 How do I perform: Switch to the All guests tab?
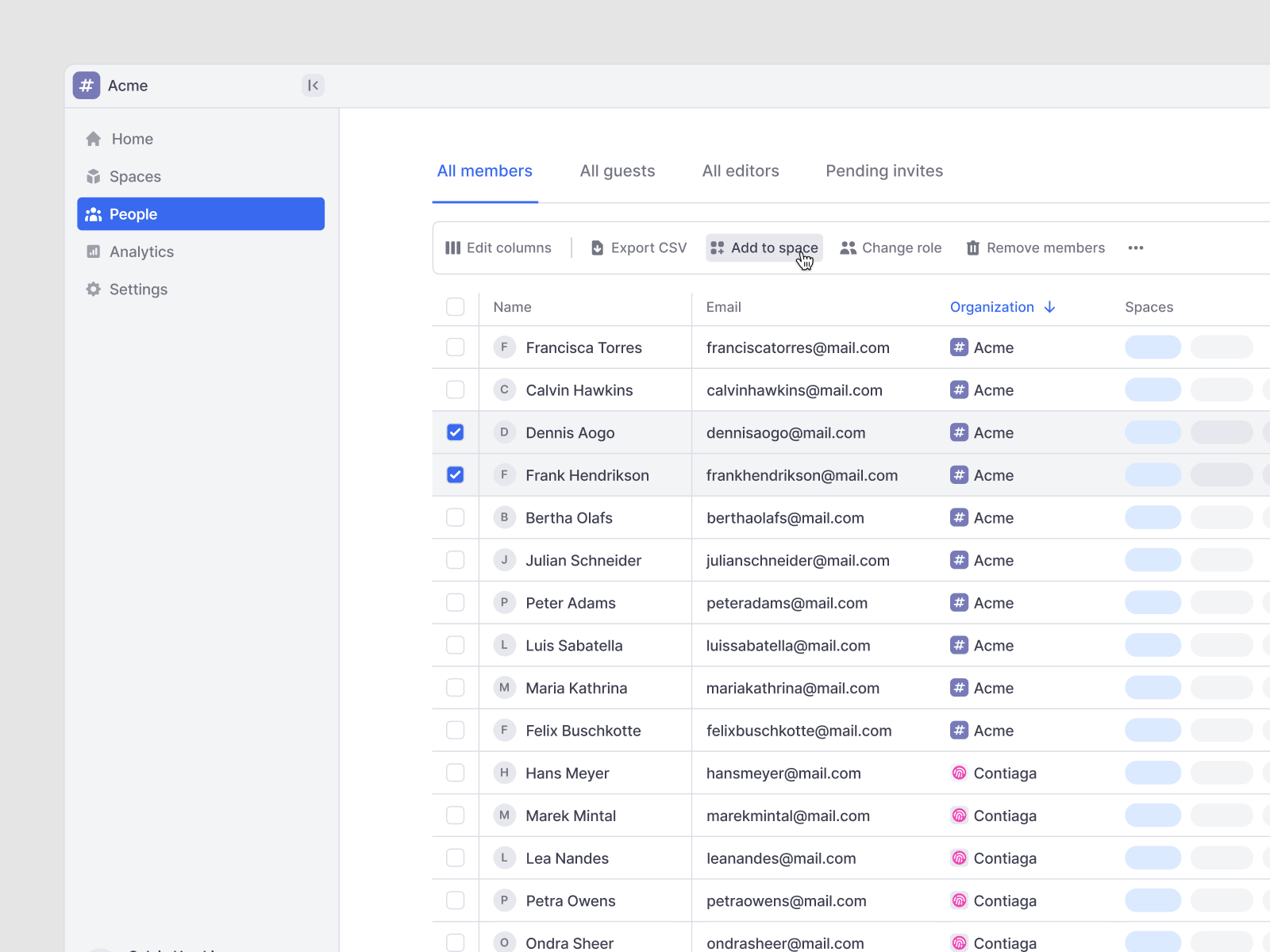tap(617, 171)
